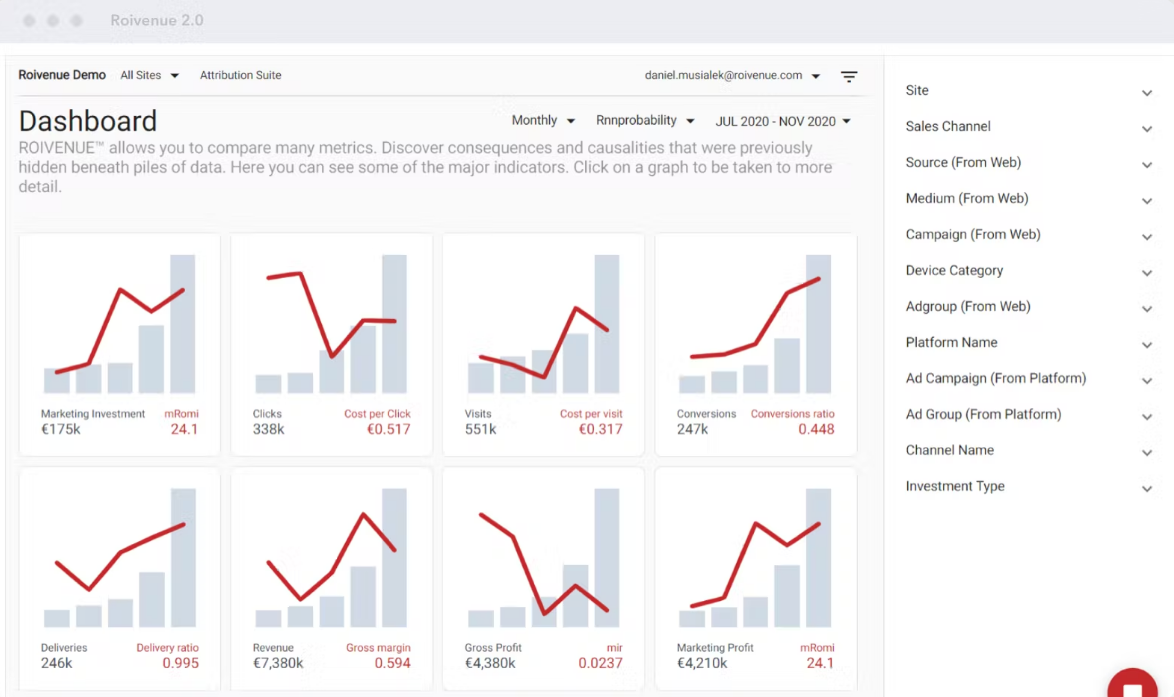Expand the Sales Channel filter
This screenshot has width=1174, height=697.
click(1147, 128)
